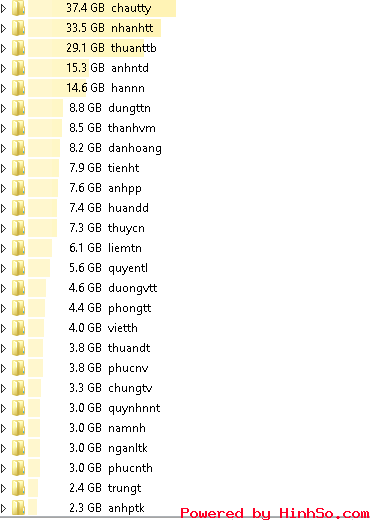
Task: Click folder icon of duongvtt
Action: point(18,288)
